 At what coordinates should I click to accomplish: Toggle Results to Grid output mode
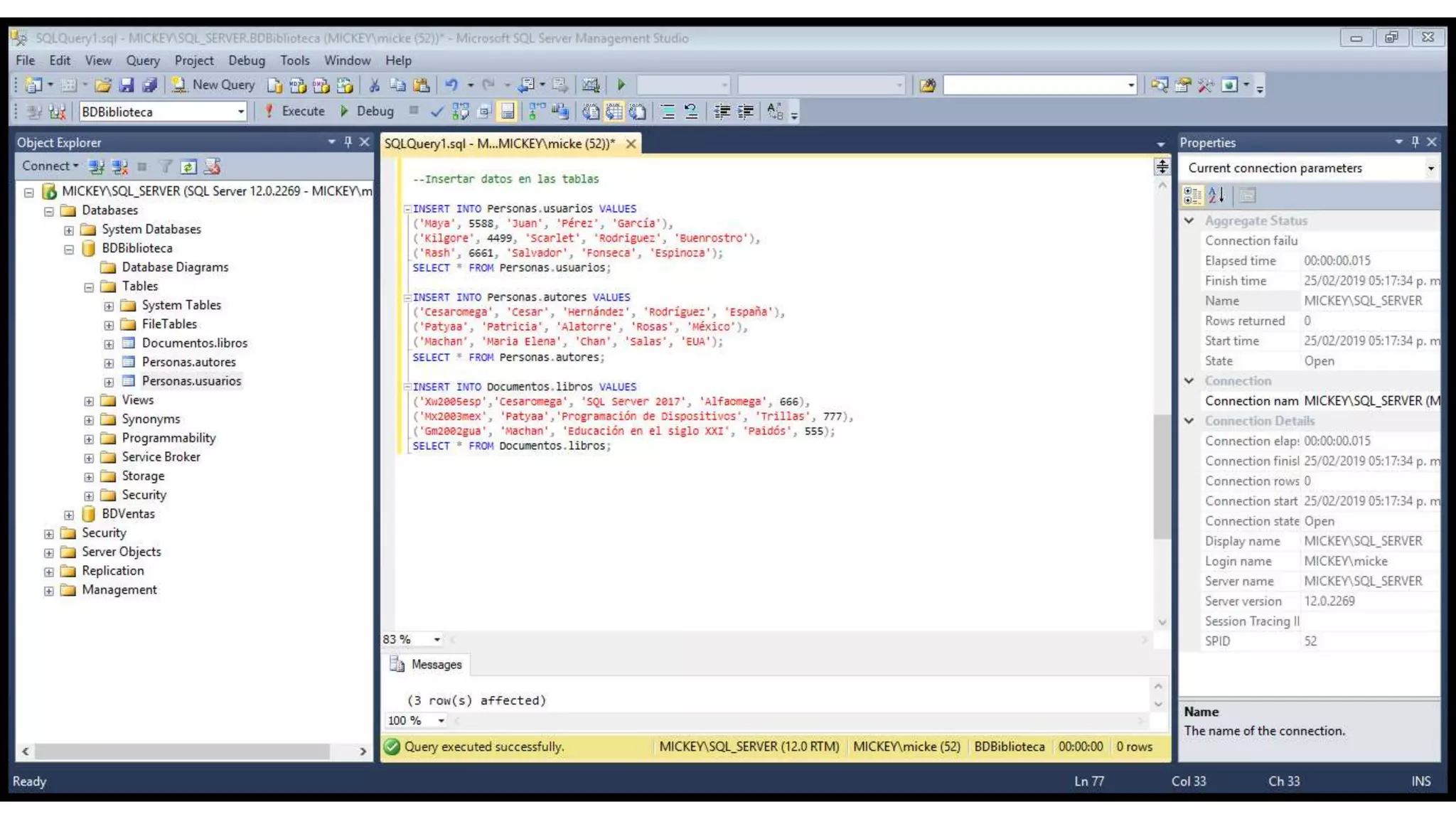pyautogui.click(x=614, y=112)
